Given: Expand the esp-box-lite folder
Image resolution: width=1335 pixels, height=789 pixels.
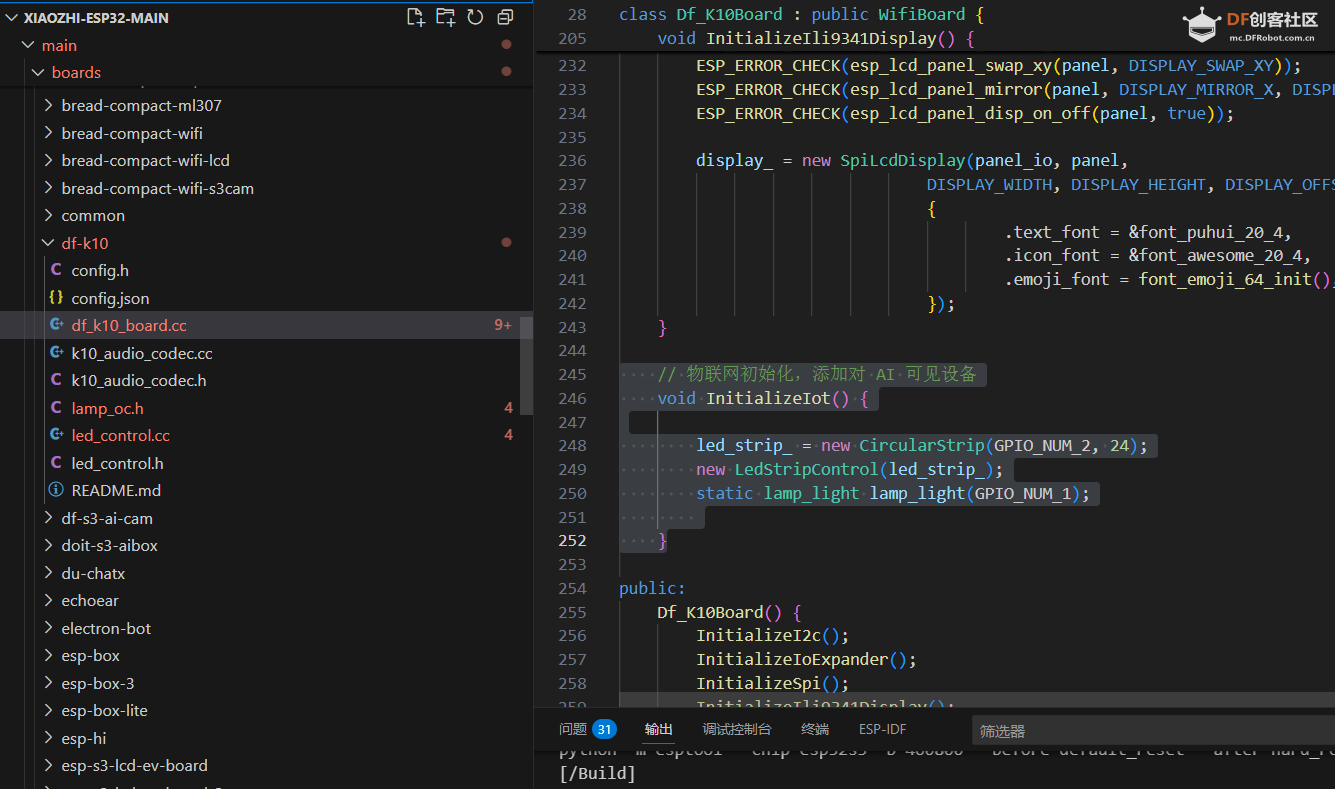Looking at the screenshot, I should click(x=49, y=711).
